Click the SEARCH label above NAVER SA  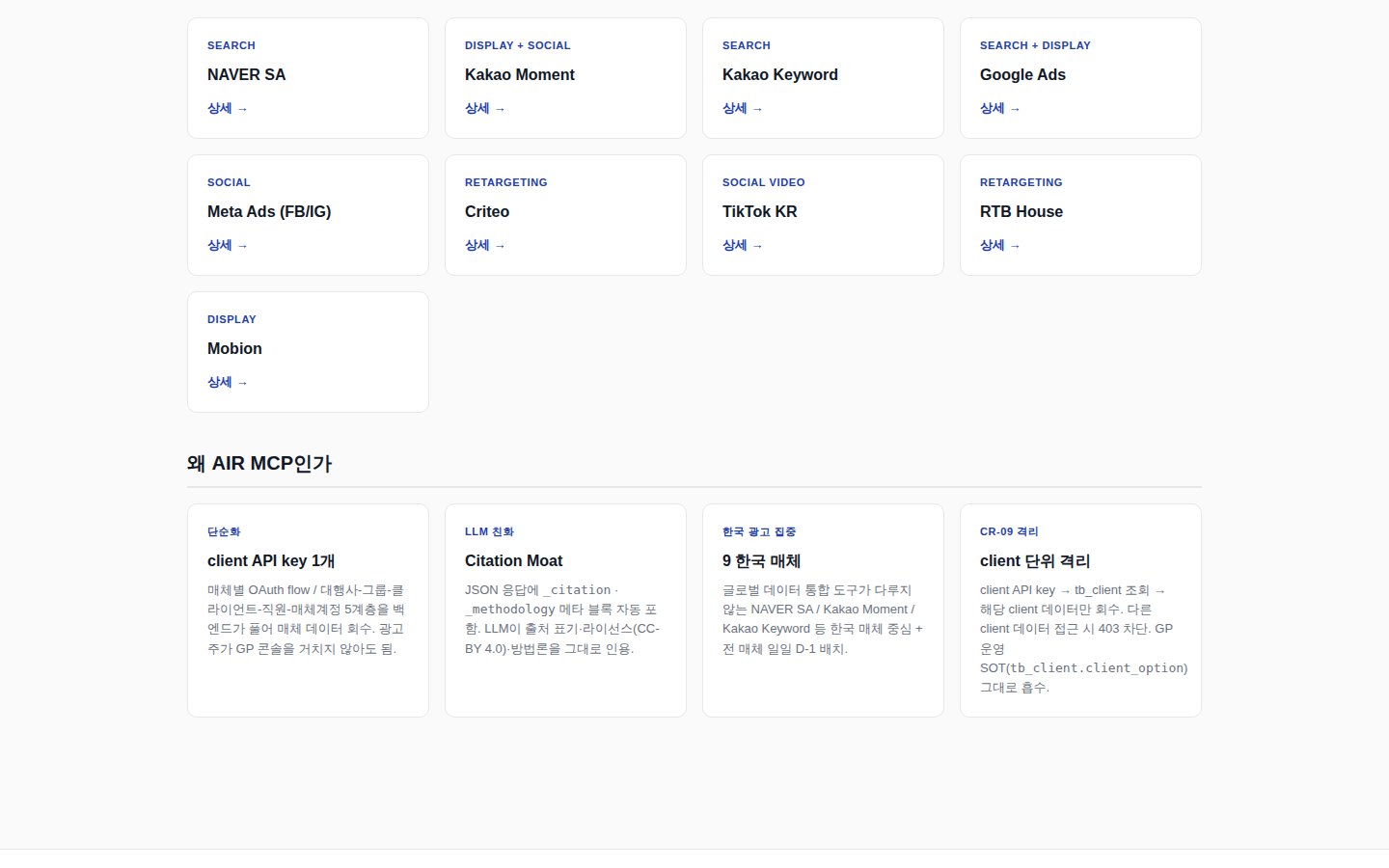(231, 45)
